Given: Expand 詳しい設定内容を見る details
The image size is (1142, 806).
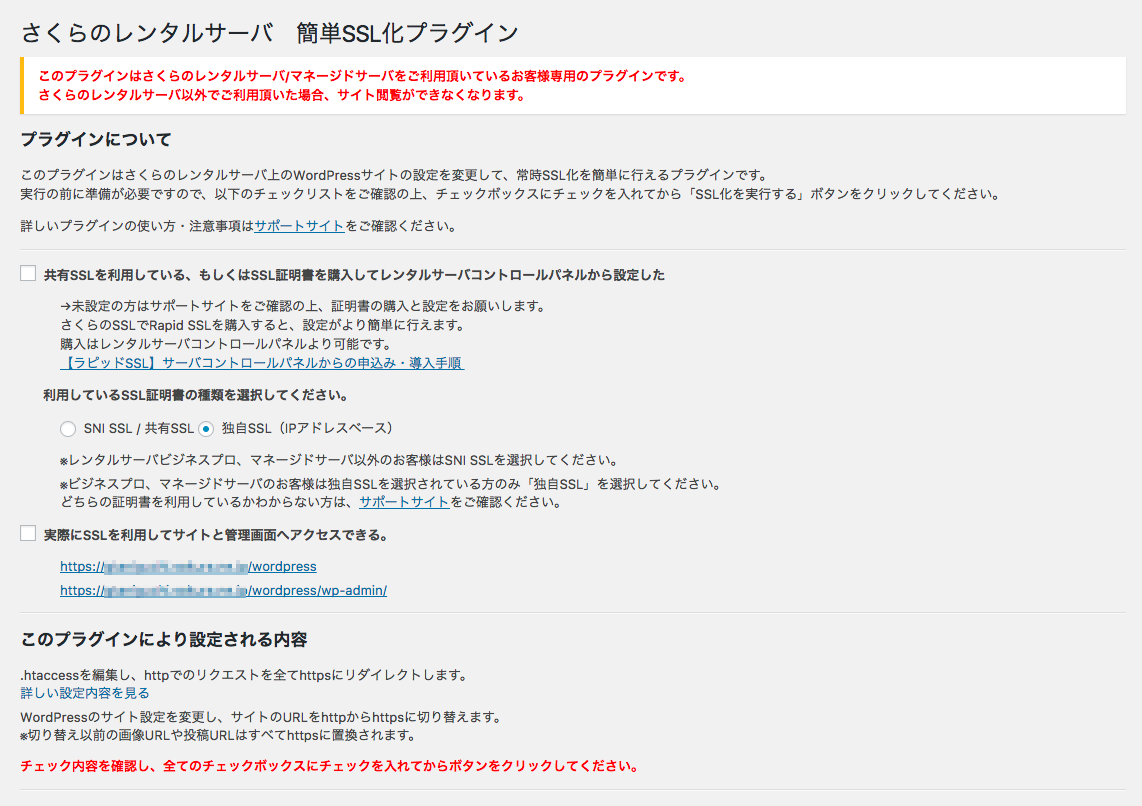Looking at the screenshot, I should 85,692.
